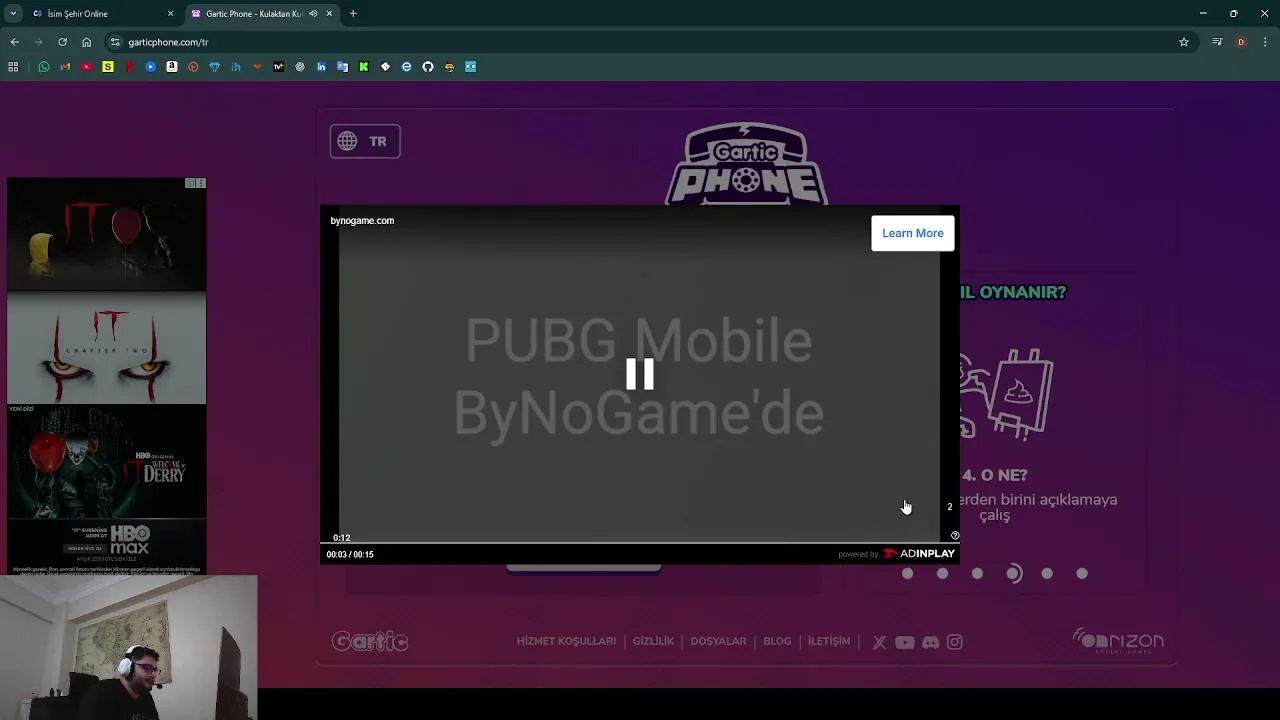This screenshot has width=1280, height=720.
Task: Open Netflix bookmark
Action: pyautogui.click(x=129, y=67)
